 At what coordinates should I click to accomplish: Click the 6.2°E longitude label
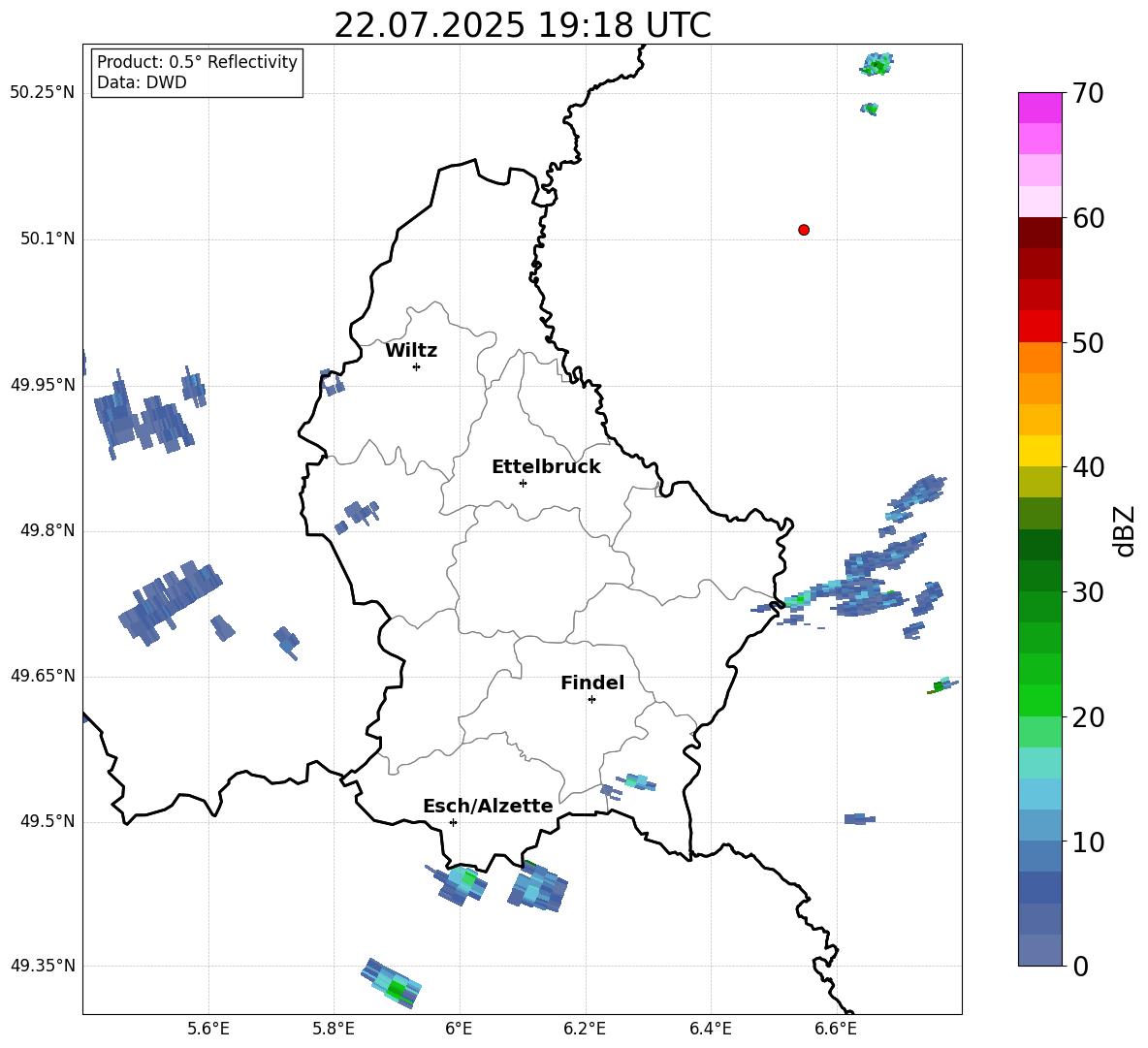click(x=585, y=1029)
